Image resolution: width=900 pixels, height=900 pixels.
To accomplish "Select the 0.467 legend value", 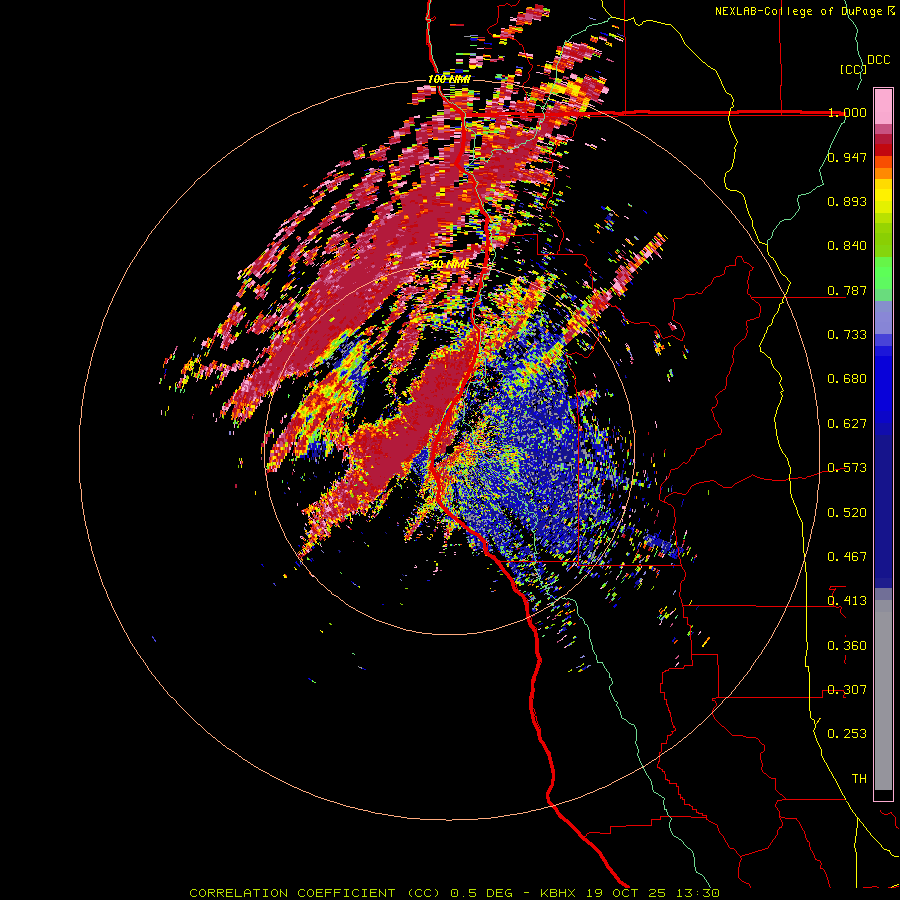I will pos(847,557).
